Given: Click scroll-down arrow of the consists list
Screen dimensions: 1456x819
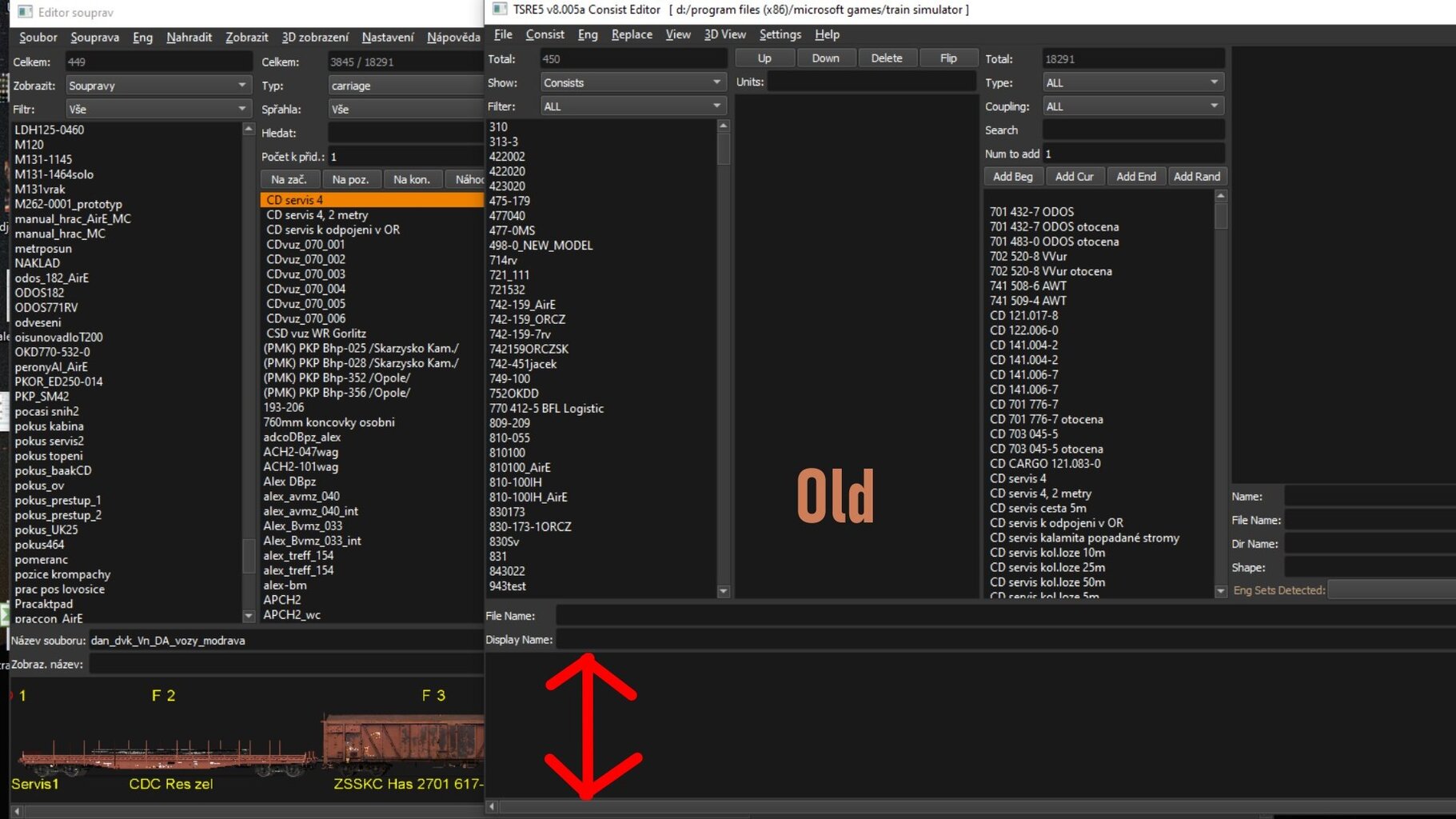Looking at the screenshot, I should 724,591.
